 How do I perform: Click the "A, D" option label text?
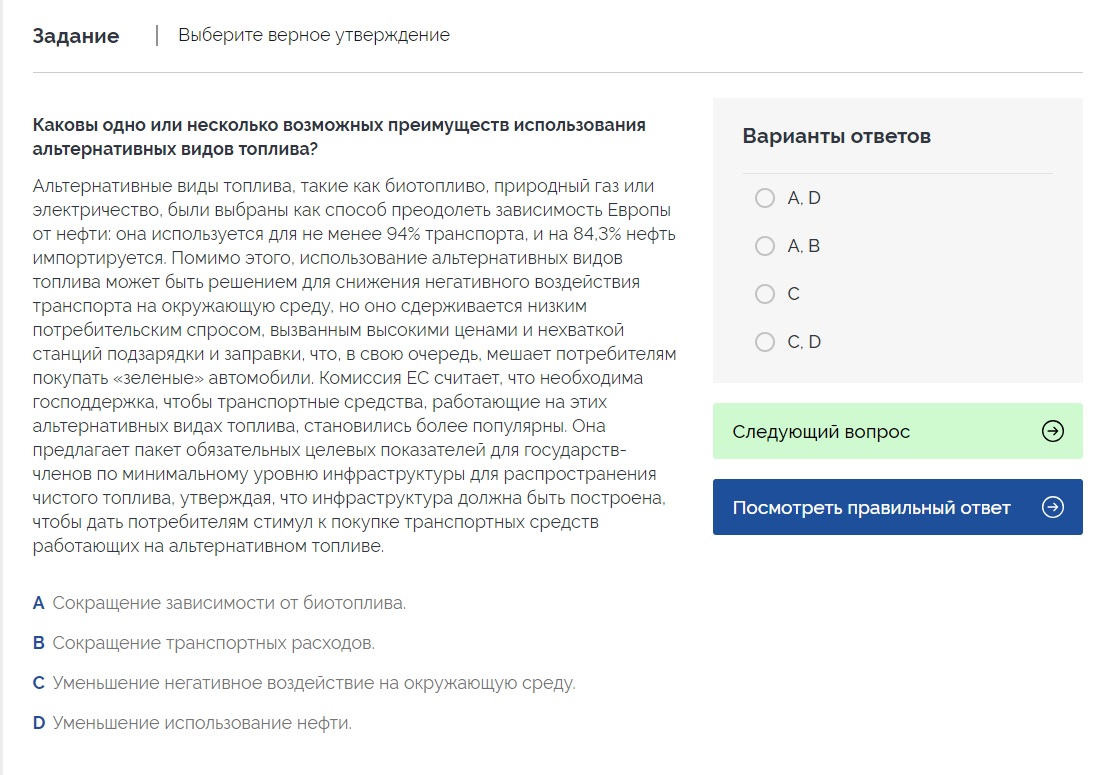(x=804, y=198)
